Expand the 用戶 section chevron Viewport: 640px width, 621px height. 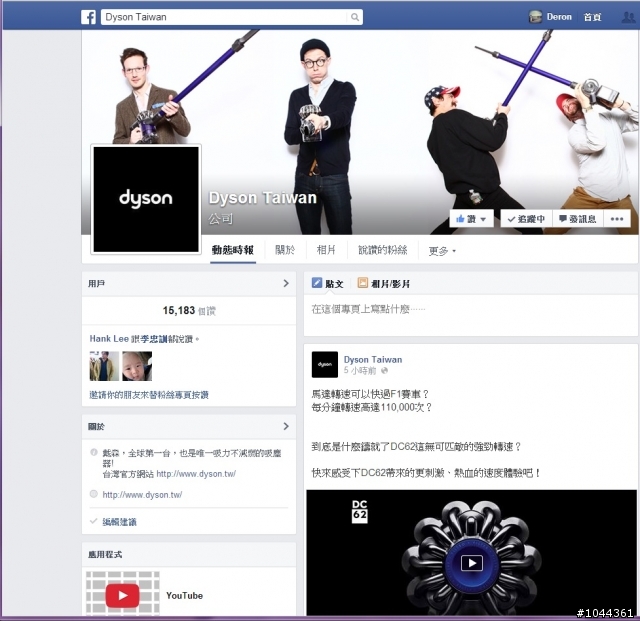(286, 283)
